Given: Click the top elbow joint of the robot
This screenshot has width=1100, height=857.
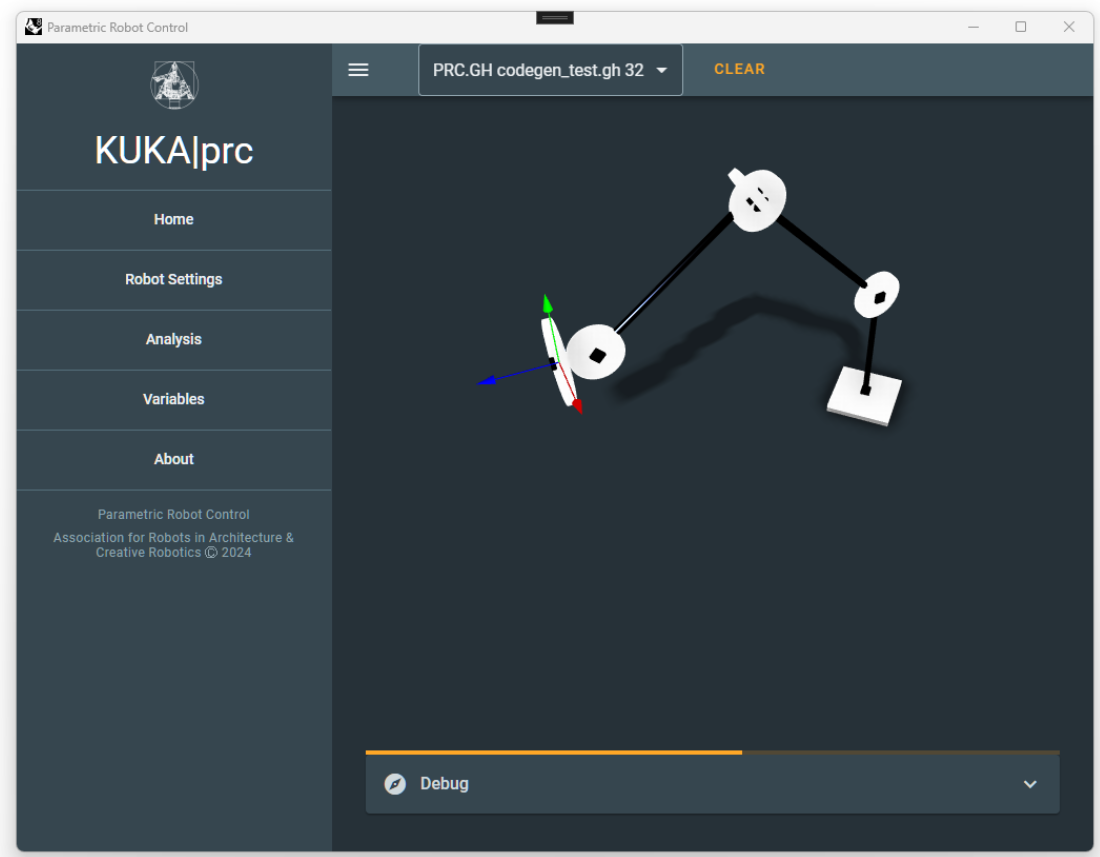Looking at the screenshot, I should (757, 201).
